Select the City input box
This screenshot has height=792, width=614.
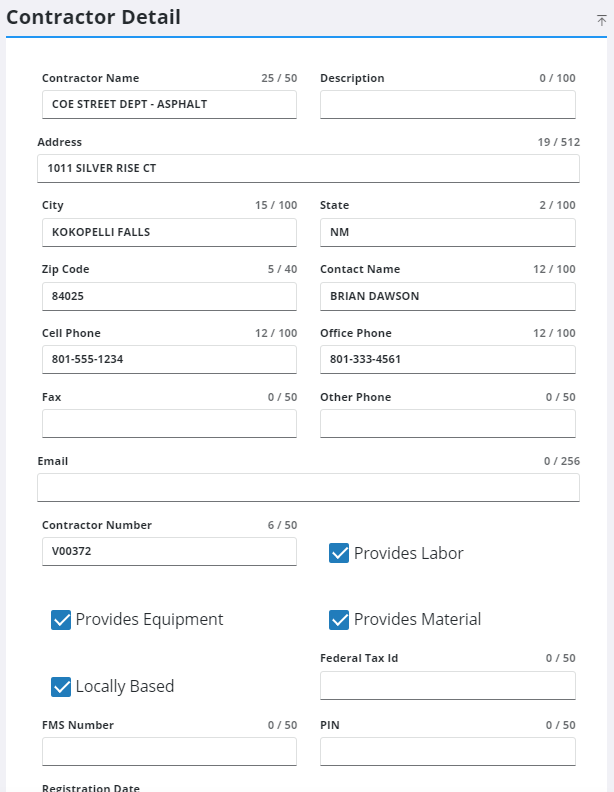[x=169, y=233]
